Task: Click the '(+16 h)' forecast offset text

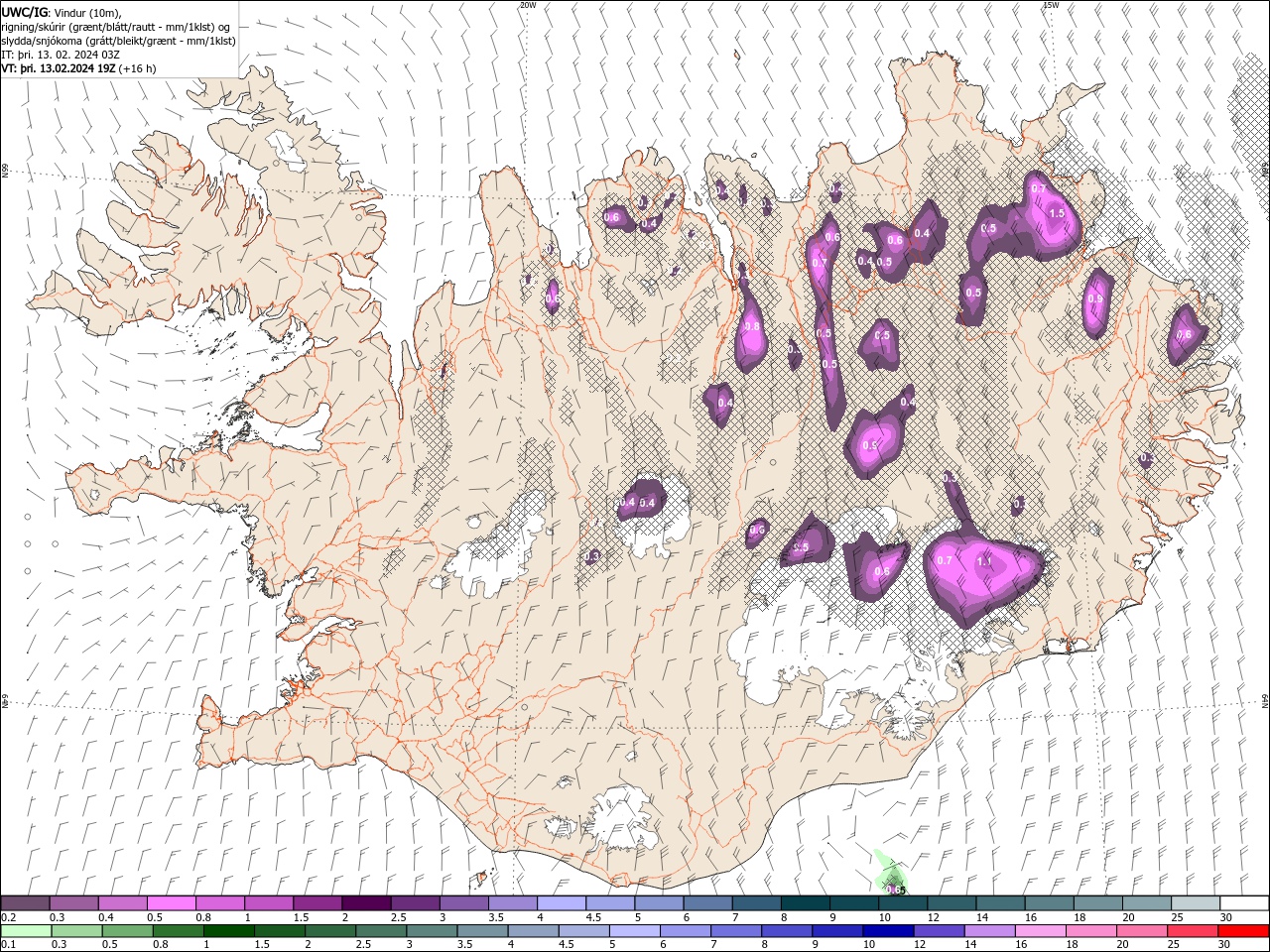Action: (137, 68)
